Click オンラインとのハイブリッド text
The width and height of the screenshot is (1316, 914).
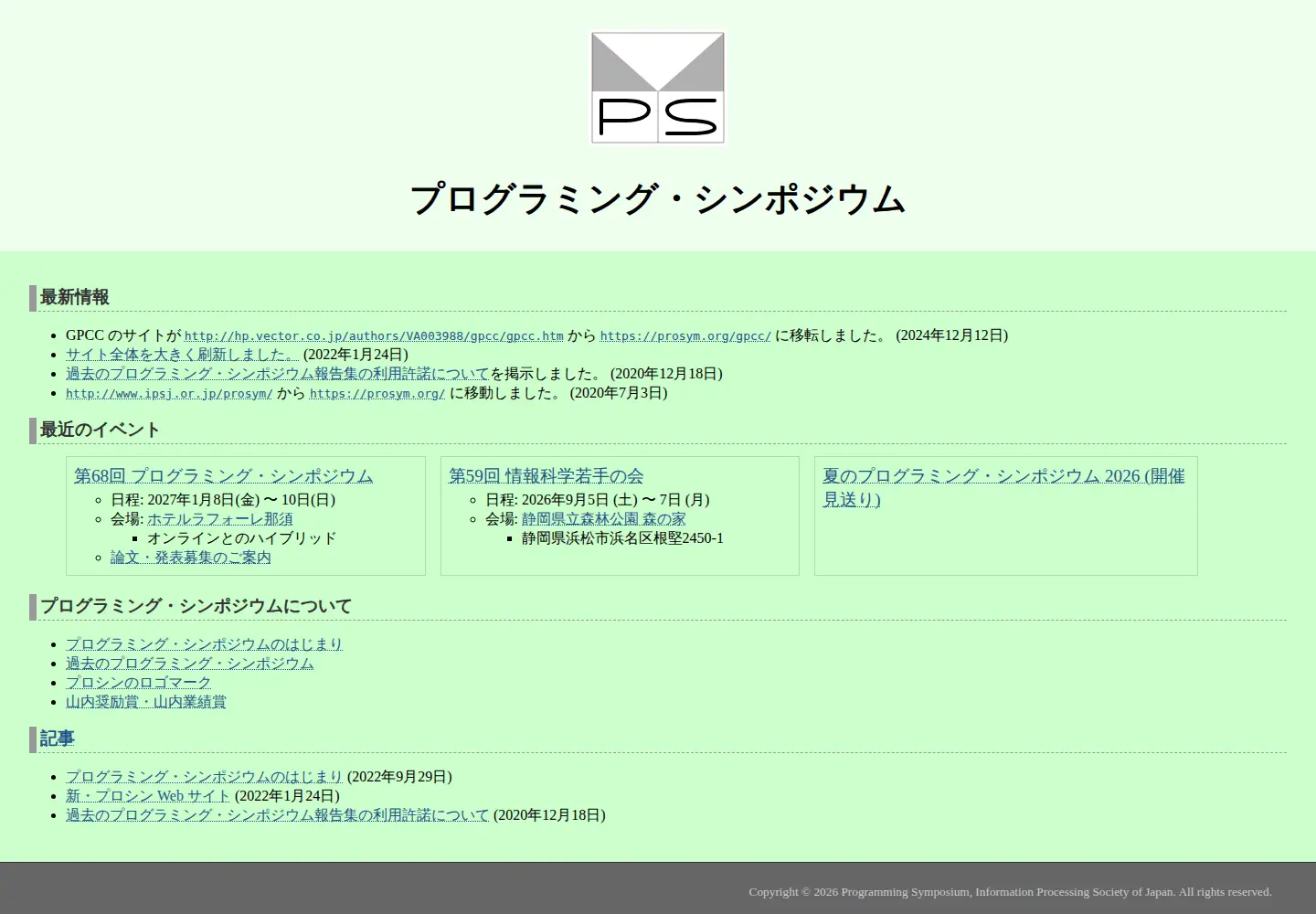(241, 538)
